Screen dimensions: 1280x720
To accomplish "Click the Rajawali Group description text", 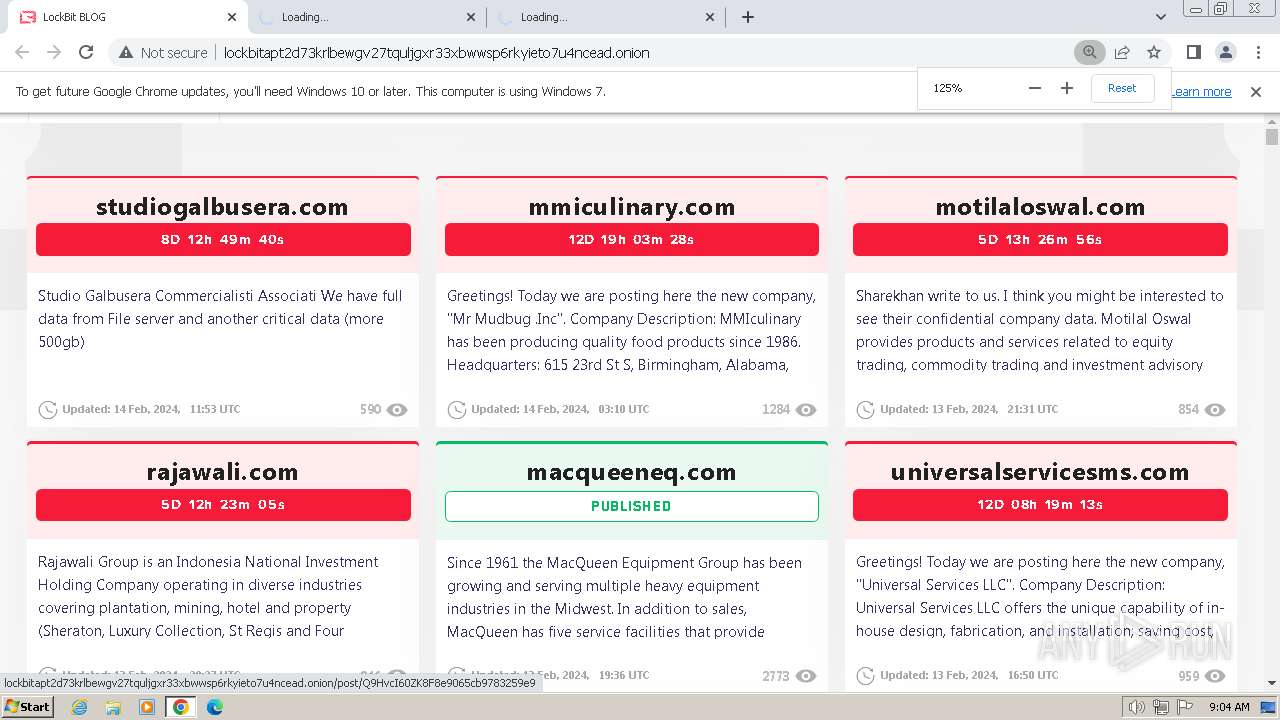I will pyautogui.click(x=210, y=596).
